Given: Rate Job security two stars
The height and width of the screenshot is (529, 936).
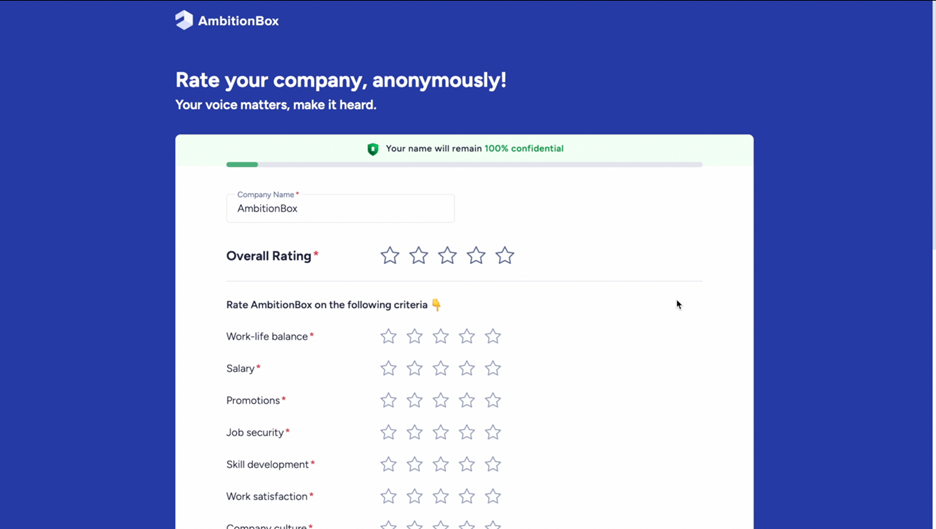Looking at the screenshot, I should (x=415, y=433).
